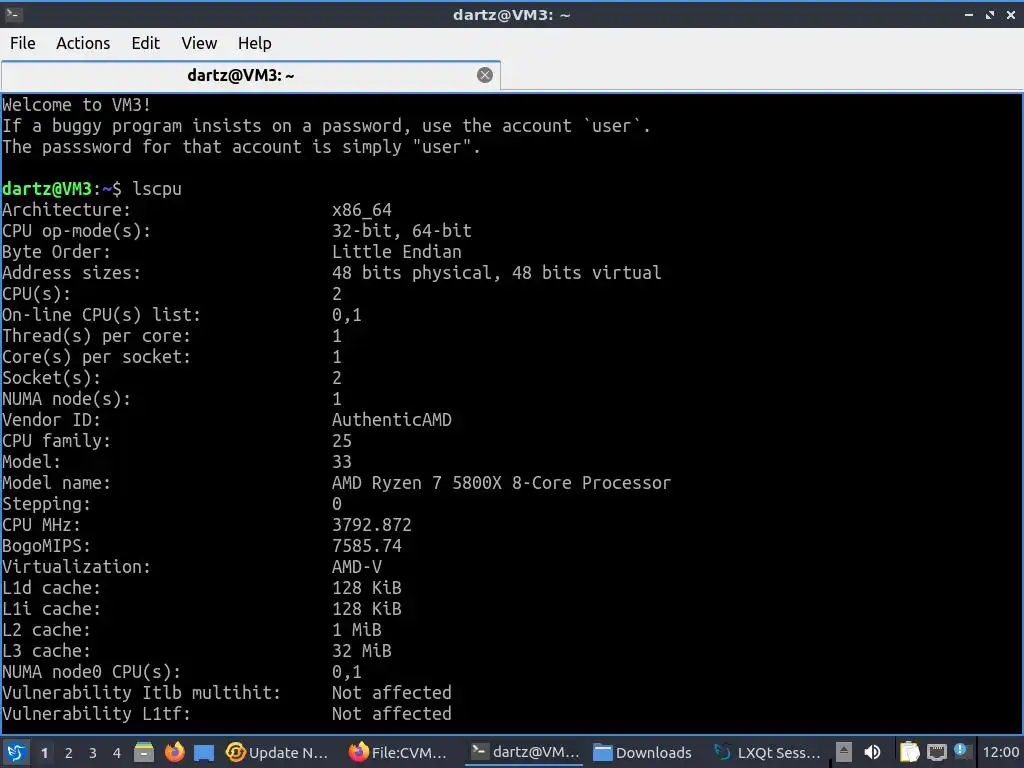The image size is (1024, 768).
Task: Open the File menu
Action: point(23,43)
